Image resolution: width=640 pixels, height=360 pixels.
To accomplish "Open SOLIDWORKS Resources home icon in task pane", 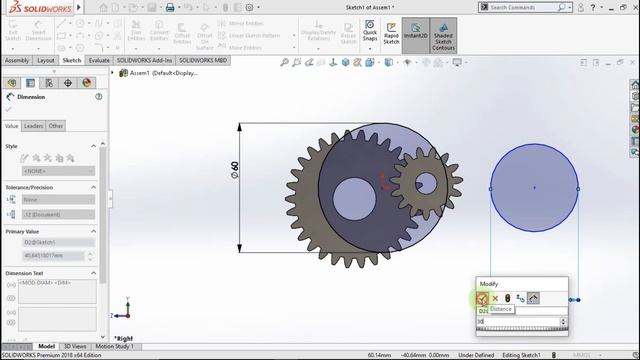I will tap(635, 85).
